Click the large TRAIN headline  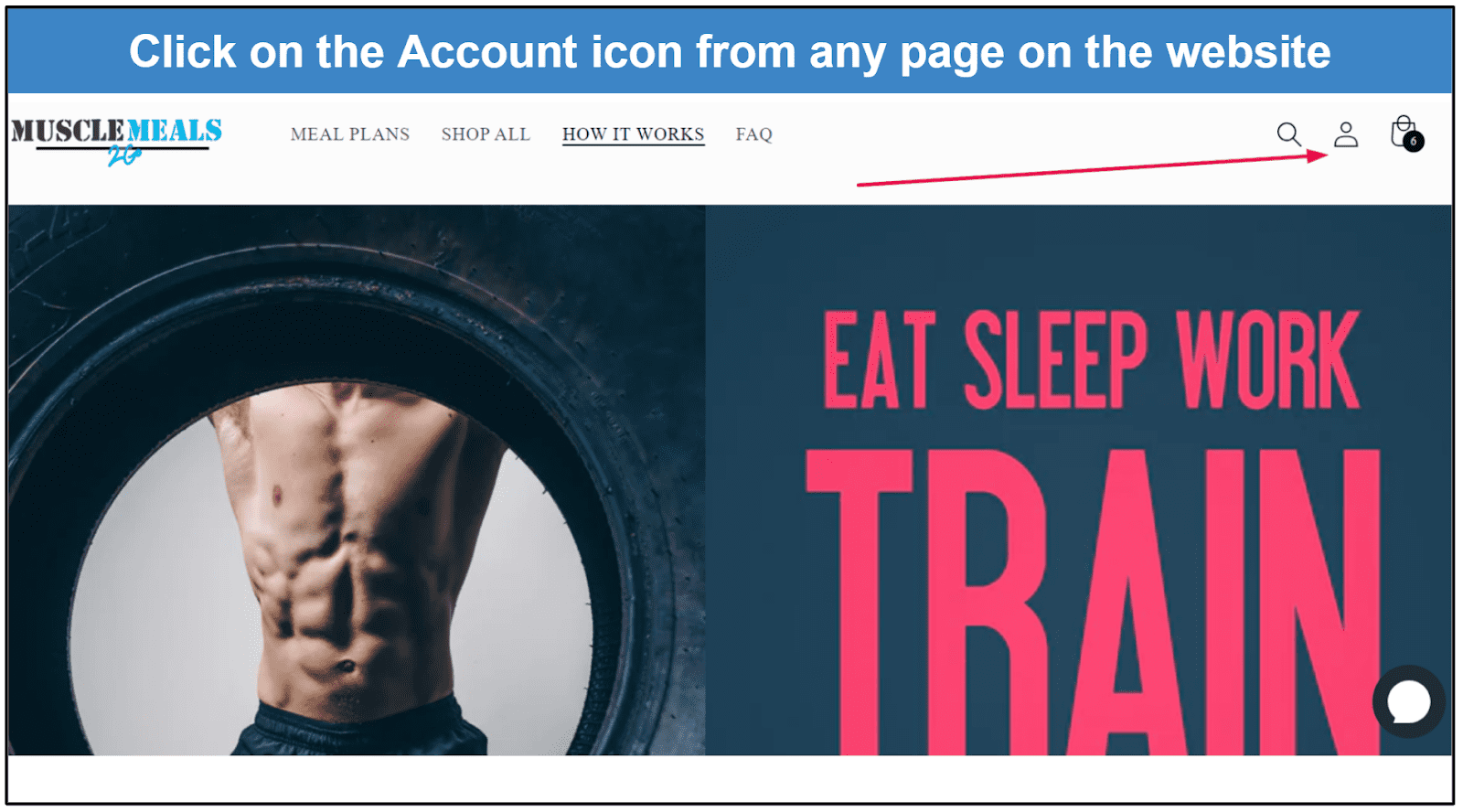(x=1093, y=602)
